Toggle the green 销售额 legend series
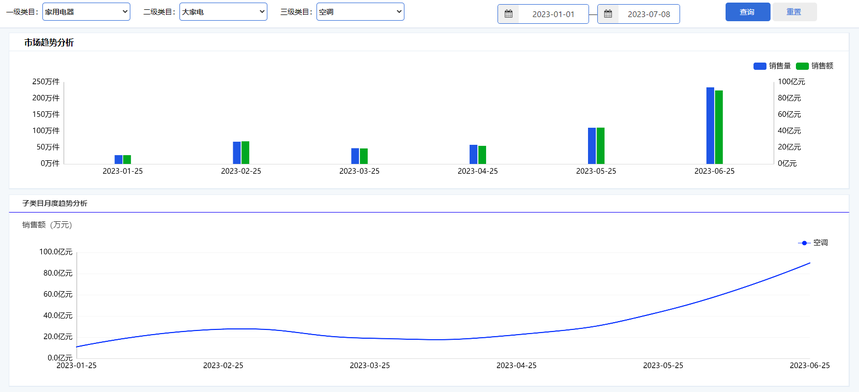This screenshot has width=859, height=392. [815, 66]
